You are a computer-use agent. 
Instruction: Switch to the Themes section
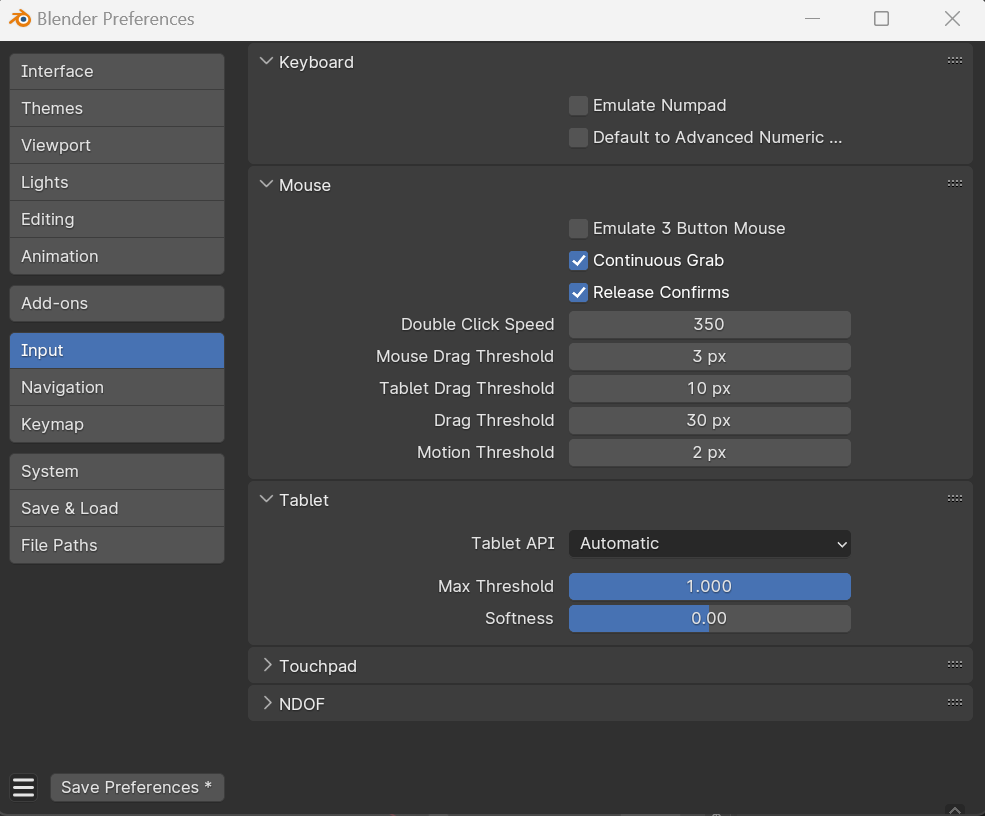pyautogui.click(x=117, y=108)
